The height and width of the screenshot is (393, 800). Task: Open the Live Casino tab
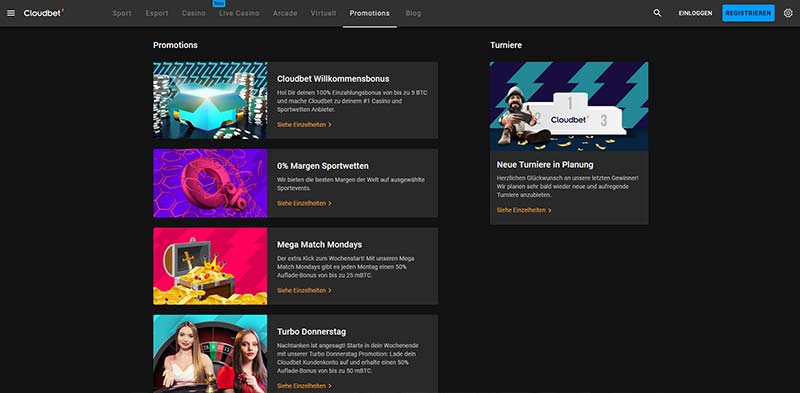(x=239, y=13)
